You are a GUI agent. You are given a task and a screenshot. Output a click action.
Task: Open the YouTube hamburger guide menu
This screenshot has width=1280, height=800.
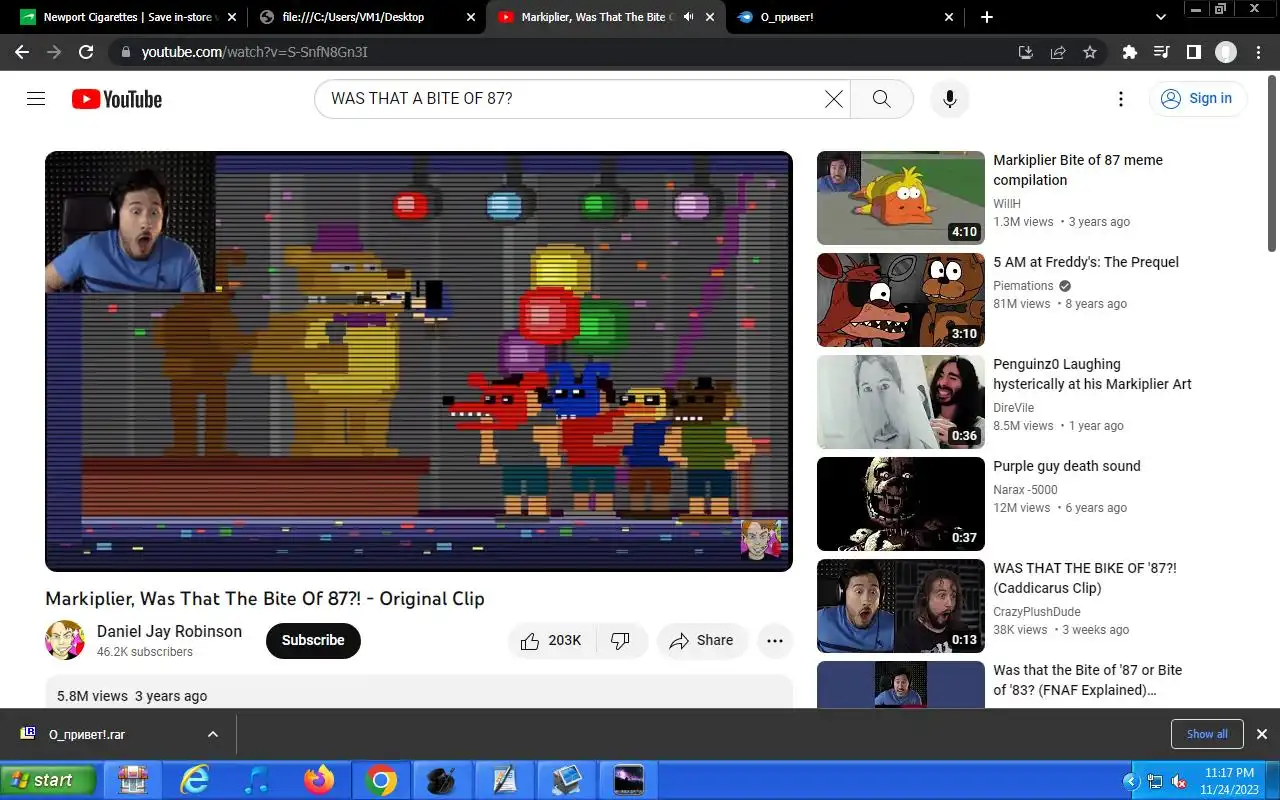36,98
